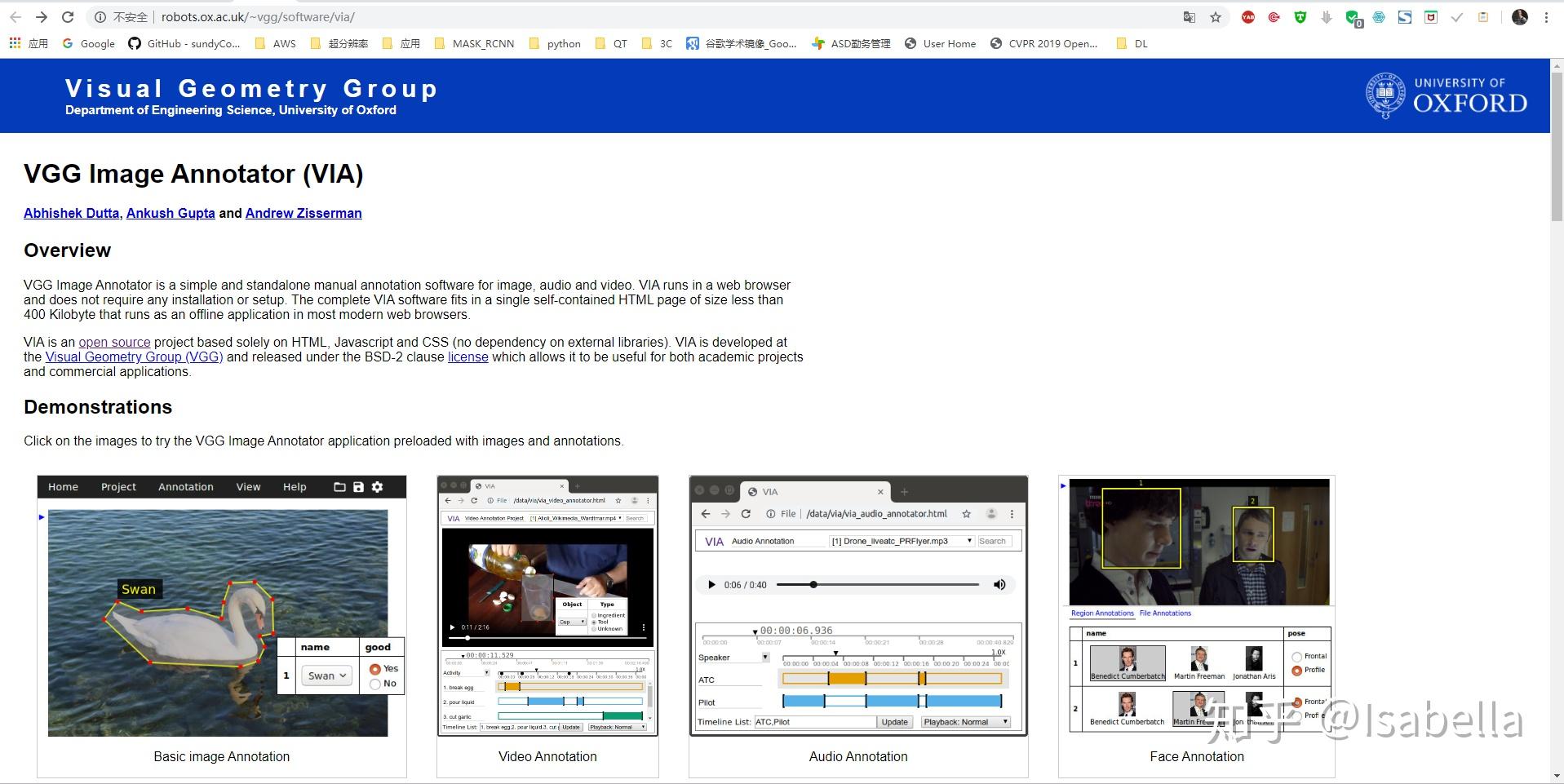Click the translate icon in the address bar
This screenshot has height=784, width=1564.
point(1190,16)
